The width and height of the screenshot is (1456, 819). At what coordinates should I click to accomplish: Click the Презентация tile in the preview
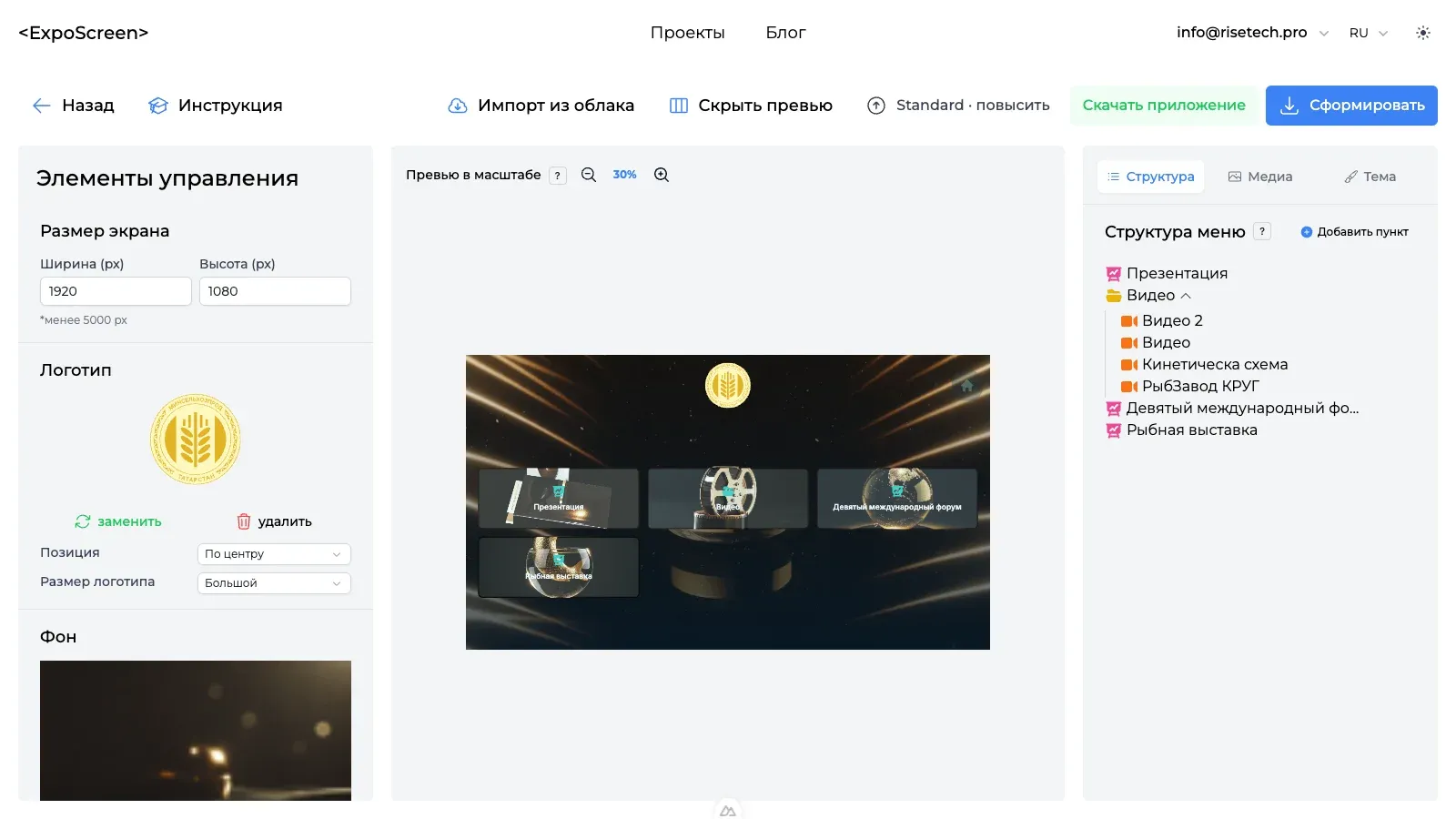559,499
